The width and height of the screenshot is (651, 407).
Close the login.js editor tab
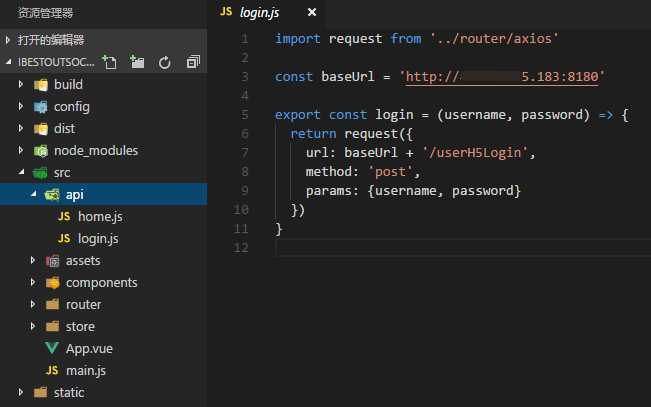pyautogui.click(x=312, y=12)
